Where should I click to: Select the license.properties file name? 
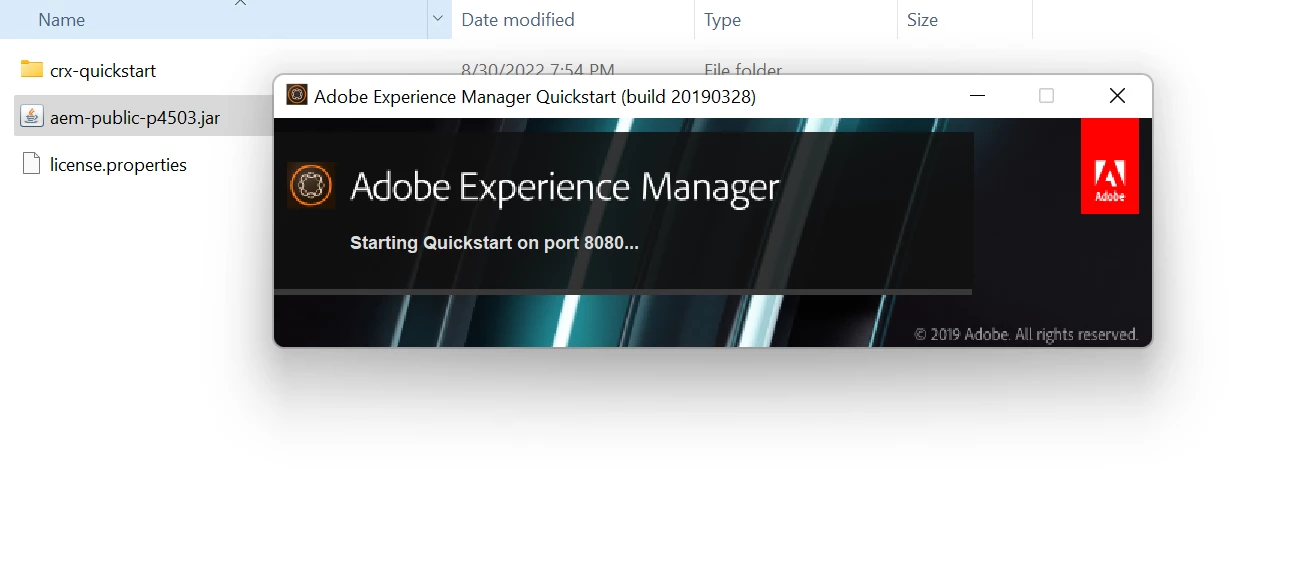point(118,165)
